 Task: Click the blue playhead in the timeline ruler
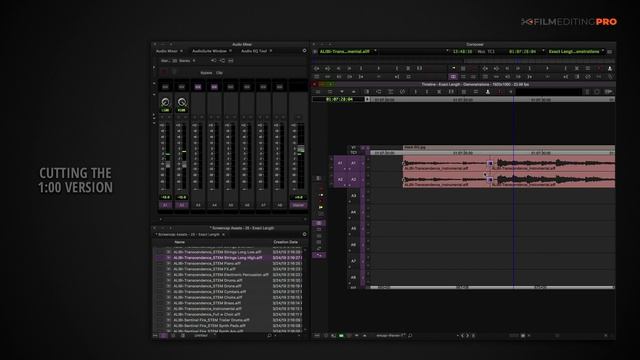[x=513, y=99]
